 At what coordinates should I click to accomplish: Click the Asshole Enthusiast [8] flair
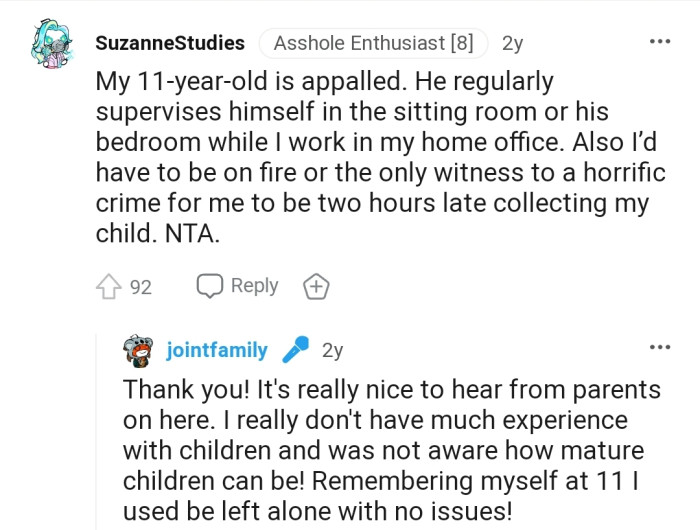coord(373,44)
